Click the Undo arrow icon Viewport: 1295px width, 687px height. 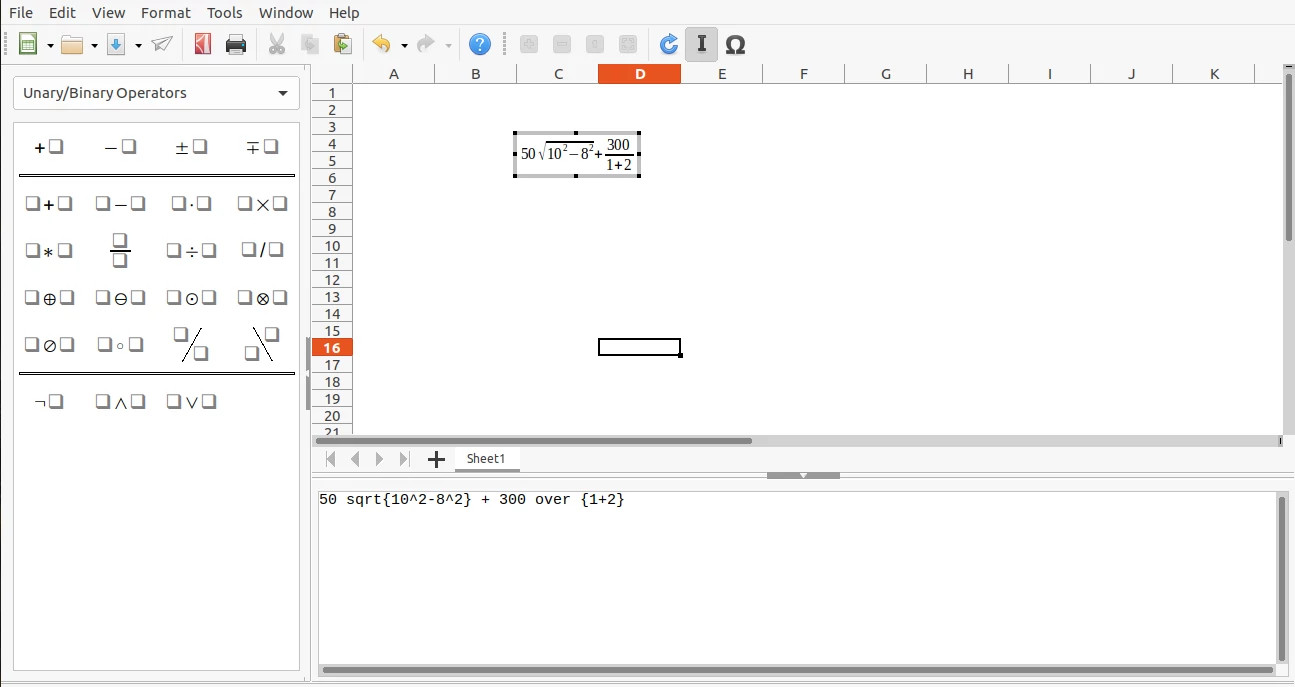click(x=381, y=44)
